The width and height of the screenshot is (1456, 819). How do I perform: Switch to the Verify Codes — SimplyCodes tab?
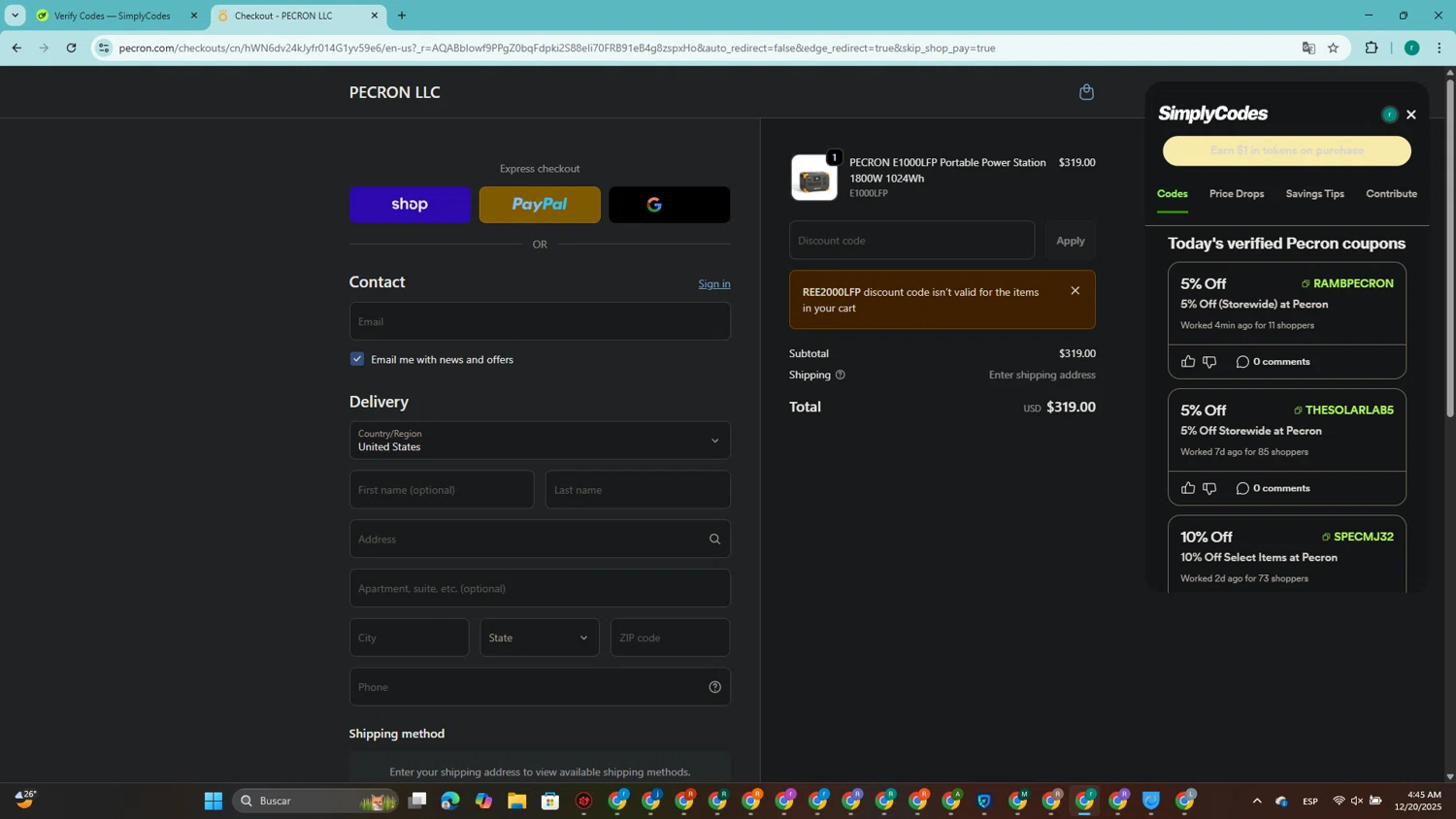pos(112,16)
